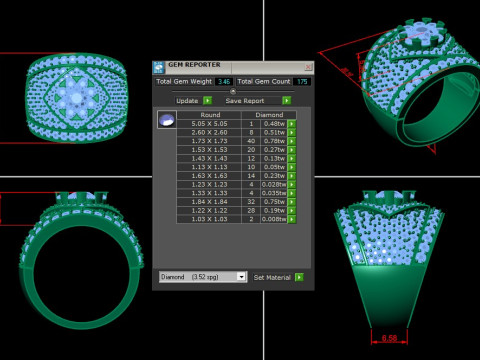Screen dimensions: 480x360
Task: Click the Save Report green arrow button
Action: [286, 100]
